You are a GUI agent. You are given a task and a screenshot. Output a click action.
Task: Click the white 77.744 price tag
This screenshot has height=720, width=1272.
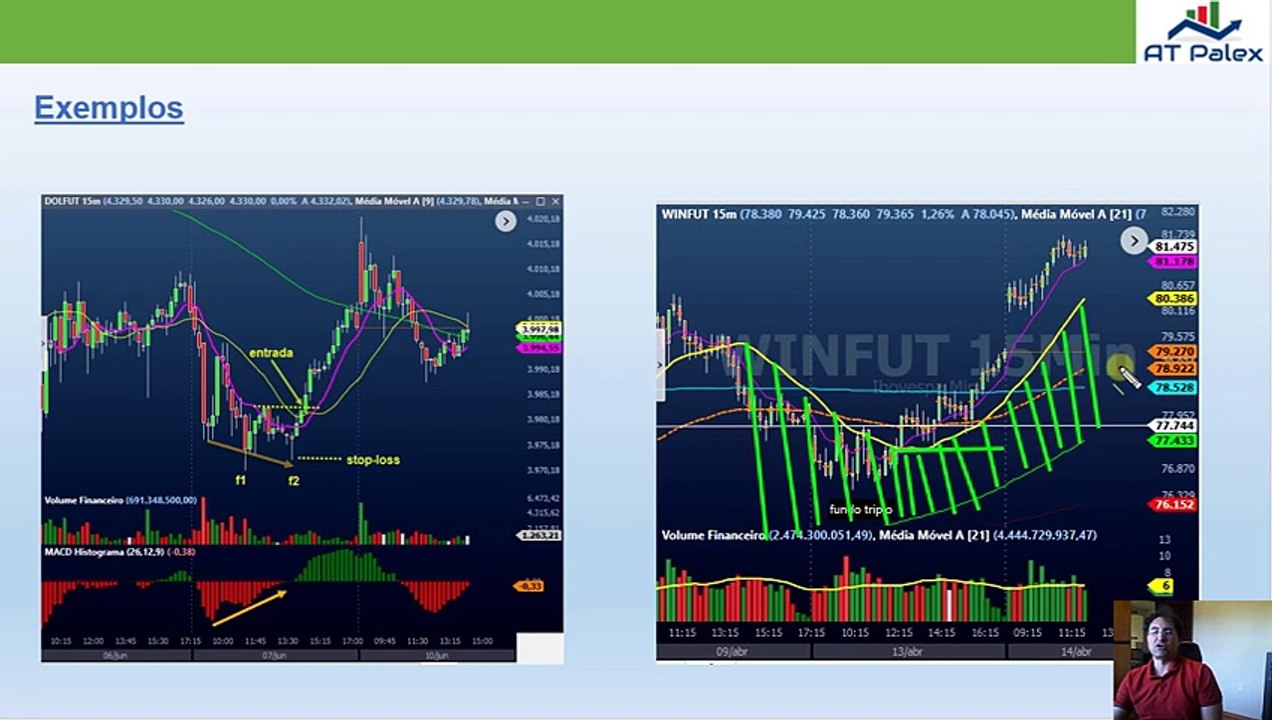1174,425
